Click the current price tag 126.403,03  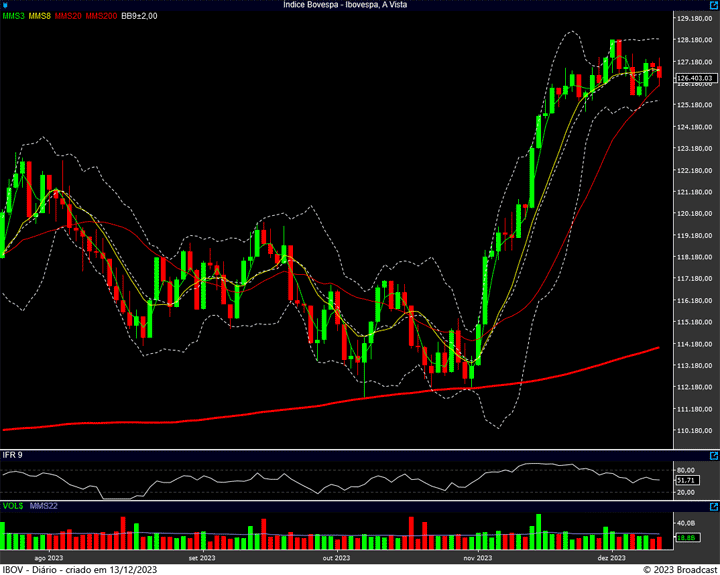point(694,77)
